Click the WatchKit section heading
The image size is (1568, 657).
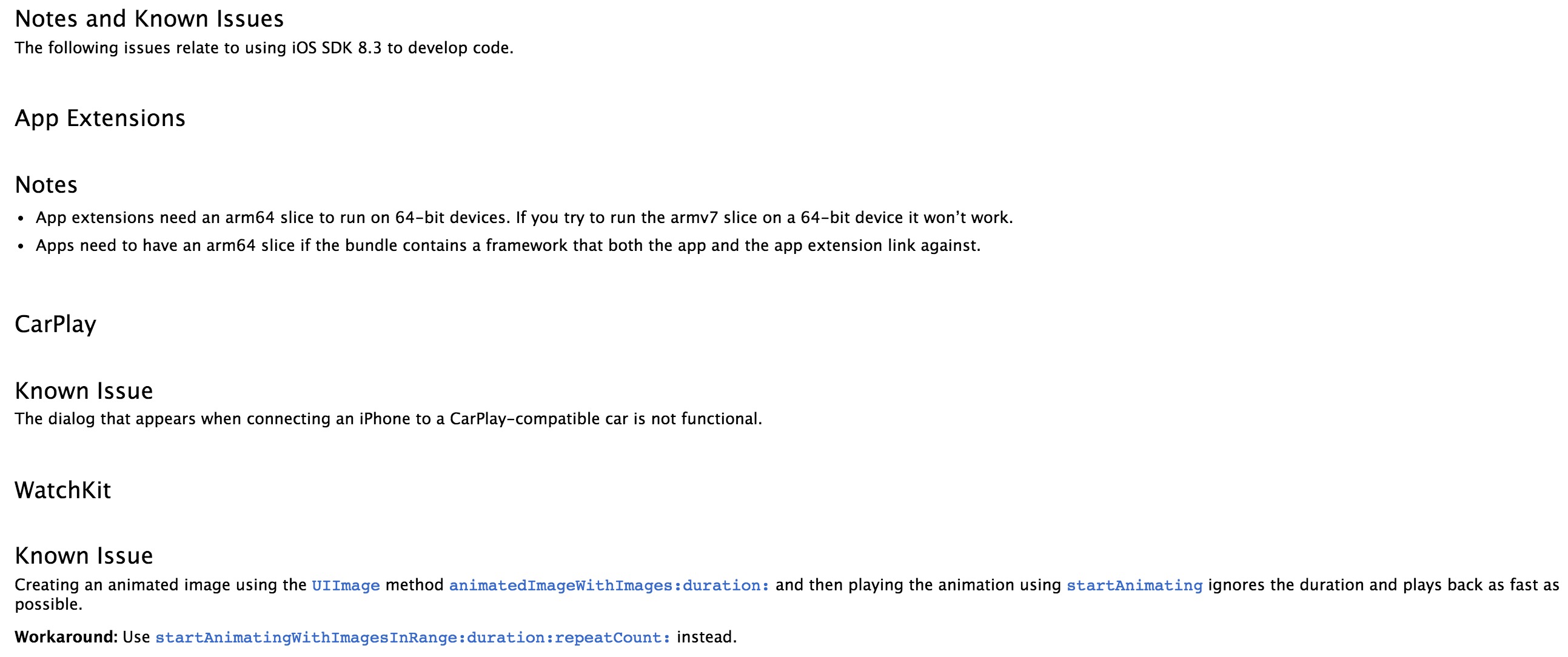[x=62, y=490]
